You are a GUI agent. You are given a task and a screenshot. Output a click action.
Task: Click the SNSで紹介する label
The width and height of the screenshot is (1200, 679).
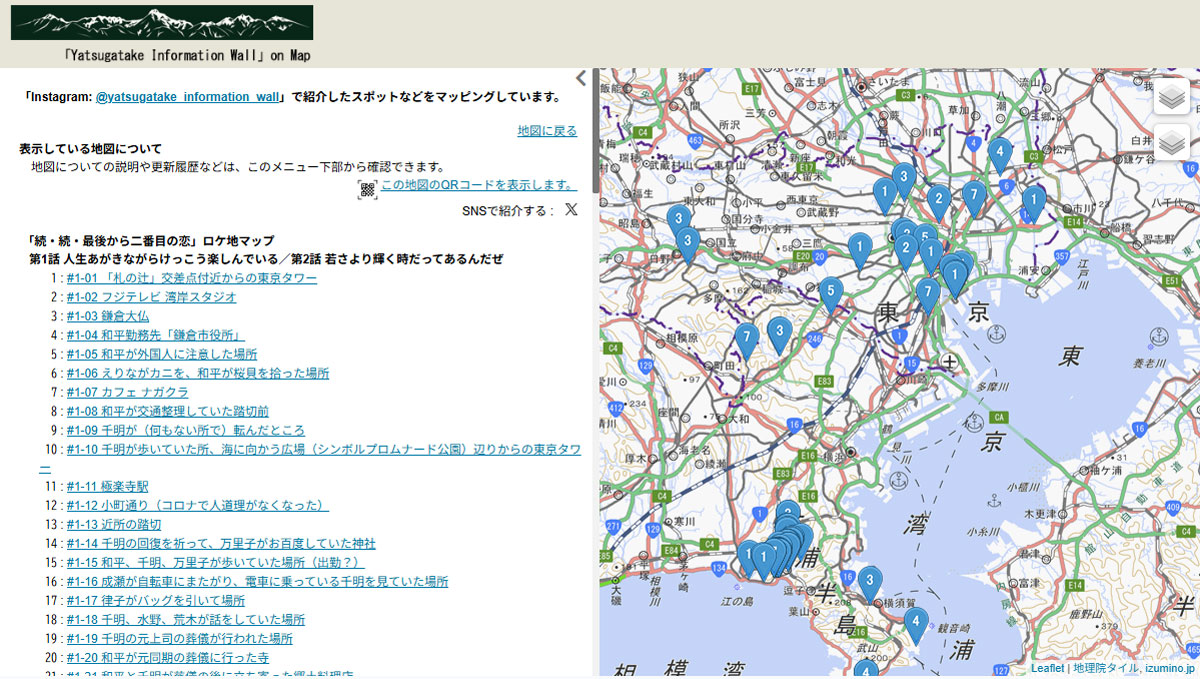[x=507, y=211]
